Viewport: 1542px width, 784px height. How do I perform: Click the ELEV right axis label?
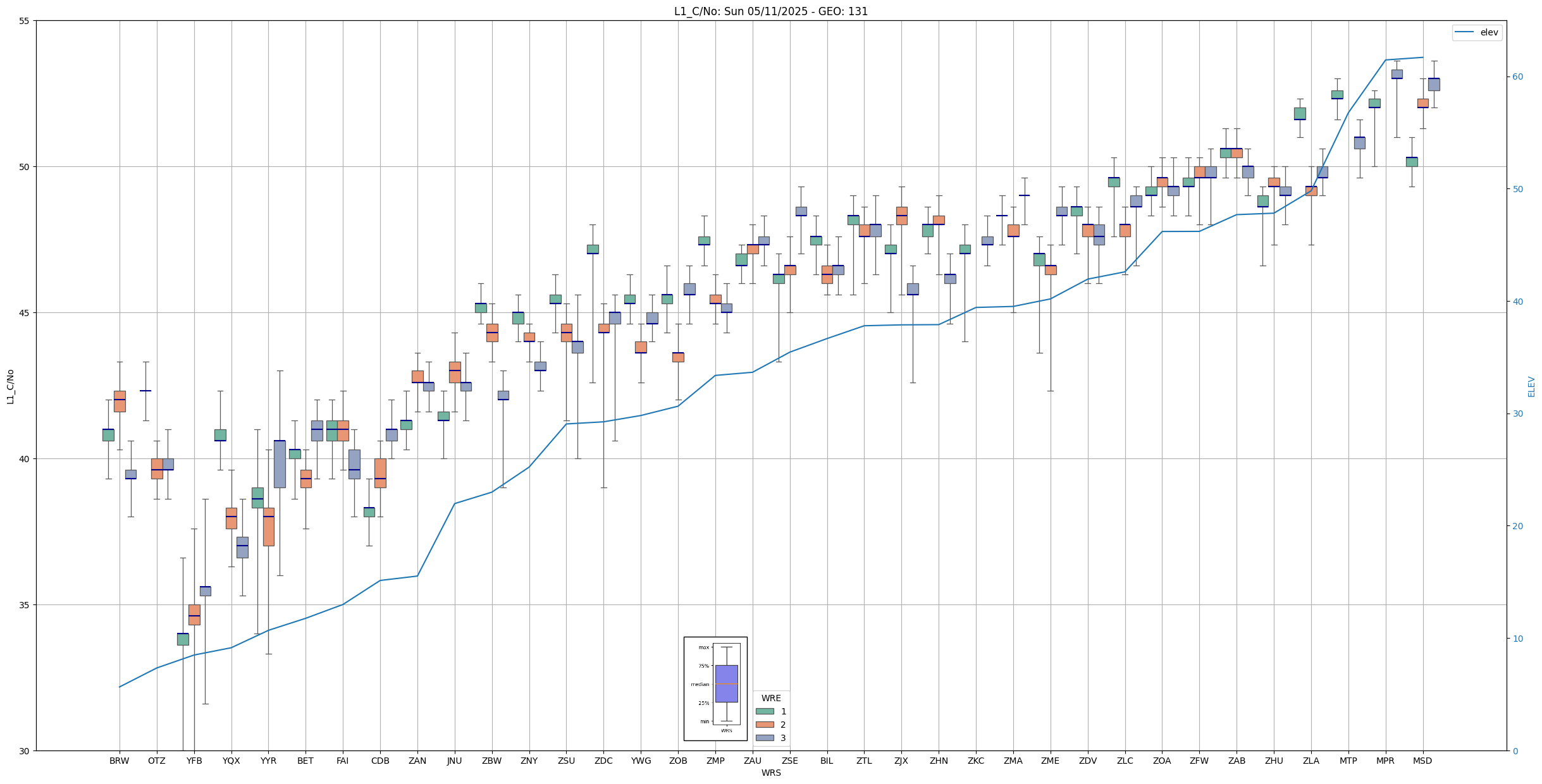(1531, 386)
